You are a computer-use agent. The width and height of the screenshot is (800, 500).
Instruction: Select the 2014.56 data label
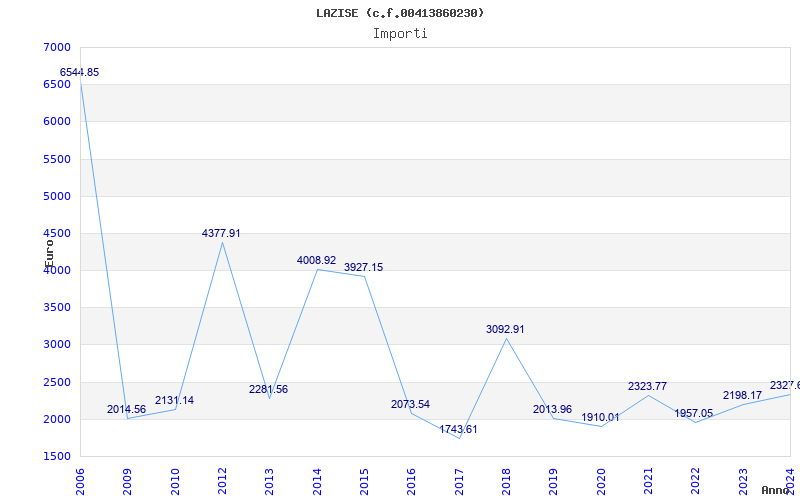click(127, 409)
